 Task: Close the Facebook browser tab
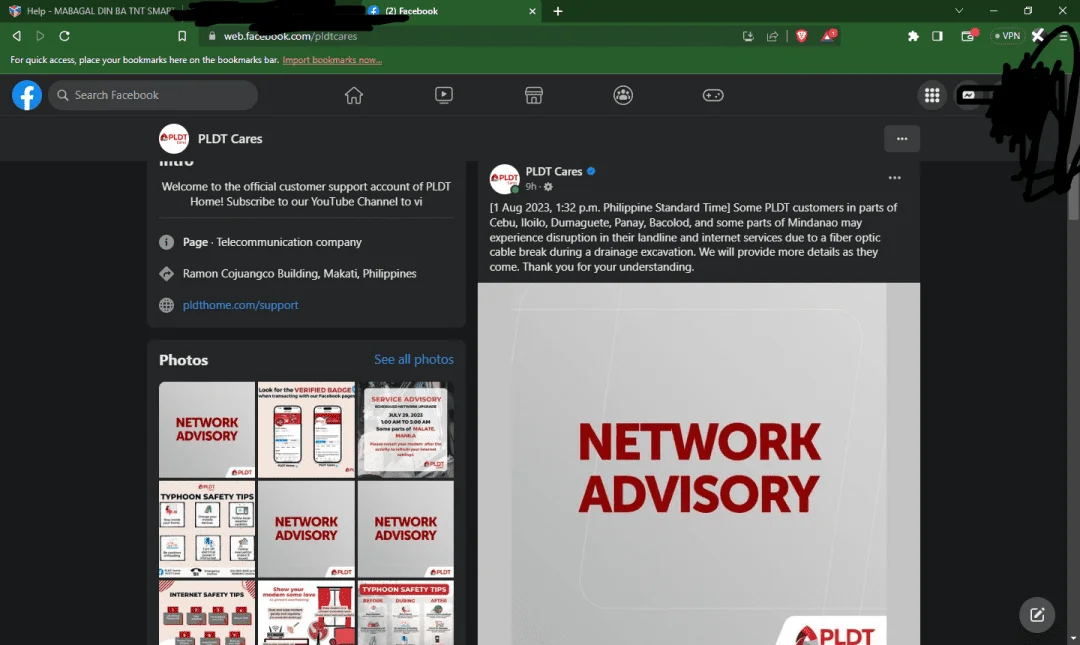pos(532,11)
